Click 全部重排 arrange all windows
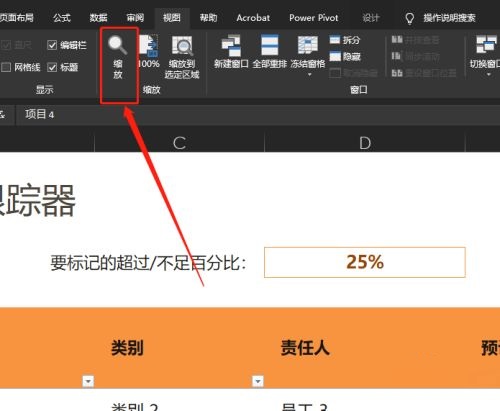 (269, 52)
